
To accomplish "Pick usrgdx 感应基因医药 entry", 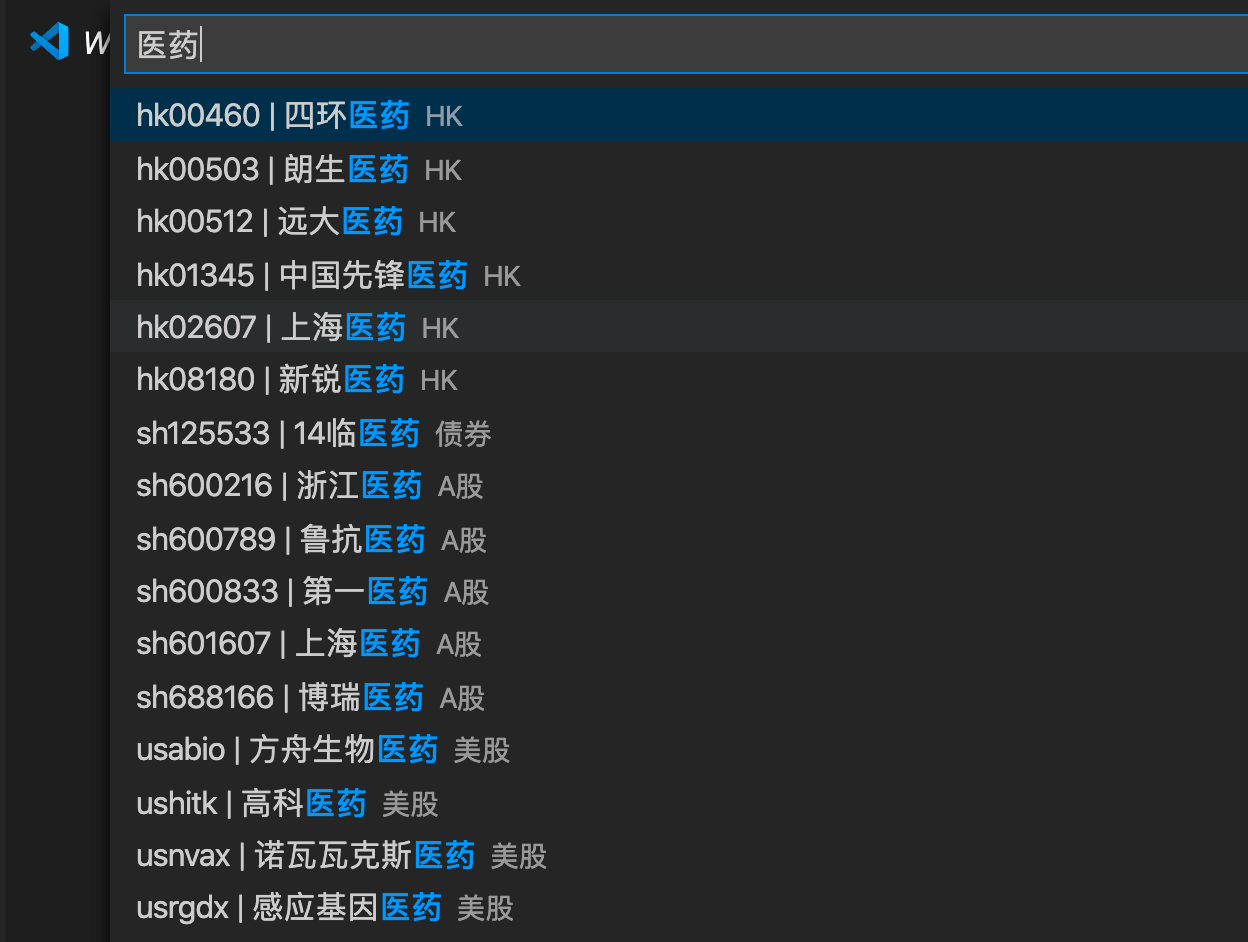I will coord(679,907).
